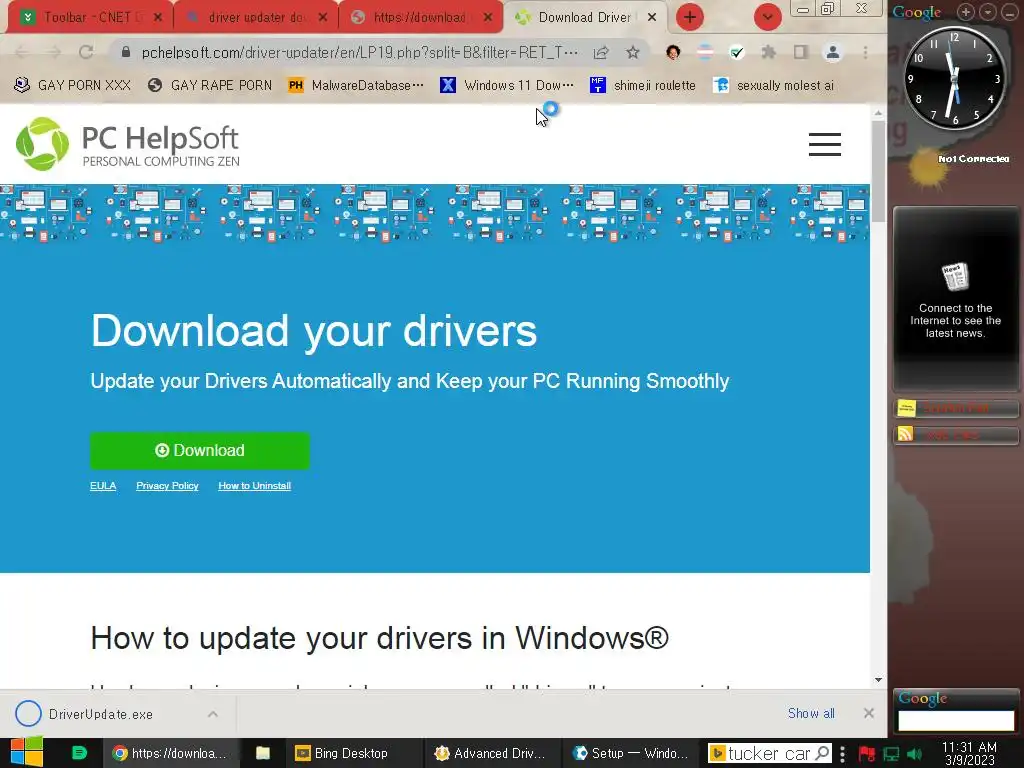The image size is (1024, 768).
Task: Click the share page icon
Action: [601, 52]
